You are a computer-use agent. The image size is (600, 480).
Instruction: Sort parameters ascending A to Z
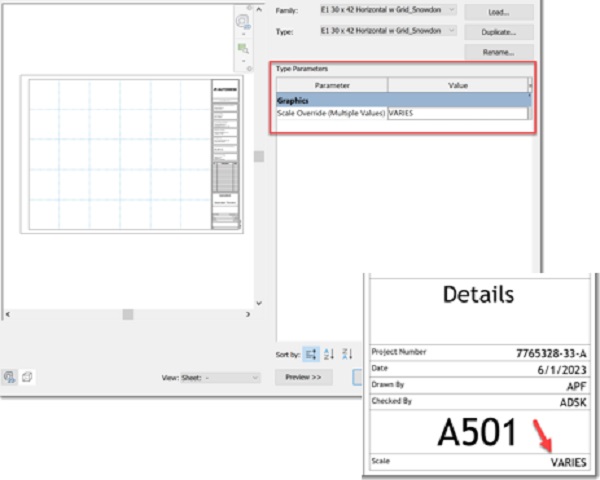pos(329,354)
